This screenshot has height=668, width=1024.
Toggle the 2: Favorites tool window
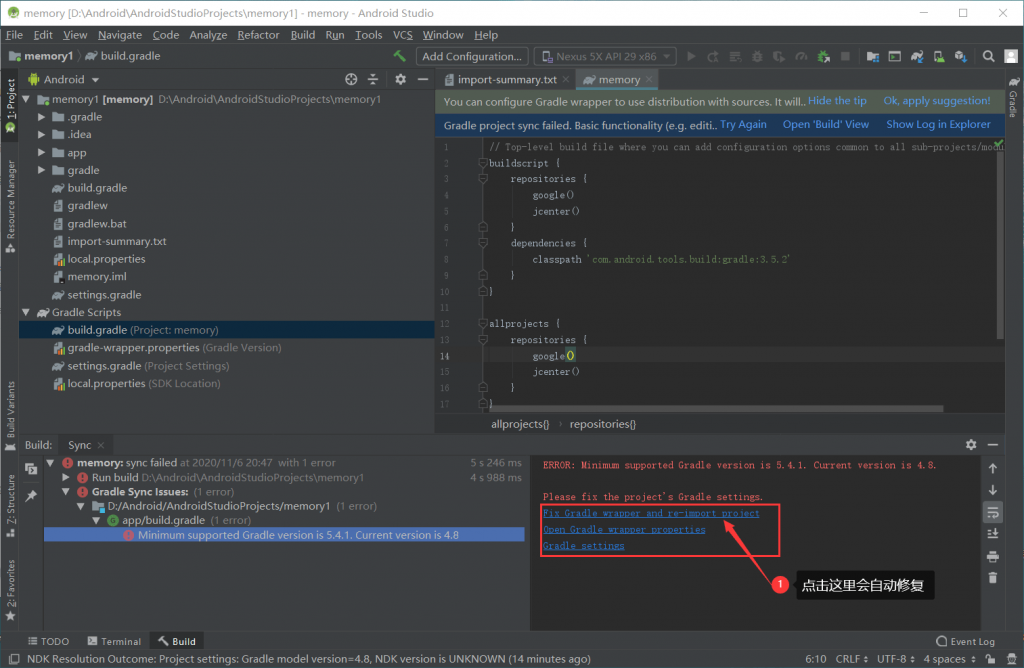coord(10,590)
